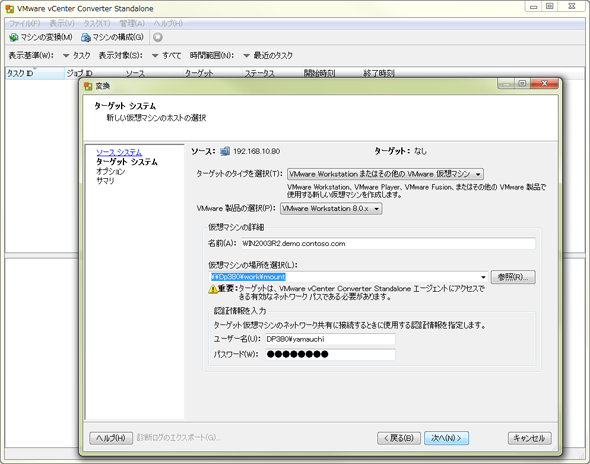Image resolution: width=590 pixels, height=464 pixels.
Task: Click the 名前(A) virtual machine name field
Action: (388, 243)
